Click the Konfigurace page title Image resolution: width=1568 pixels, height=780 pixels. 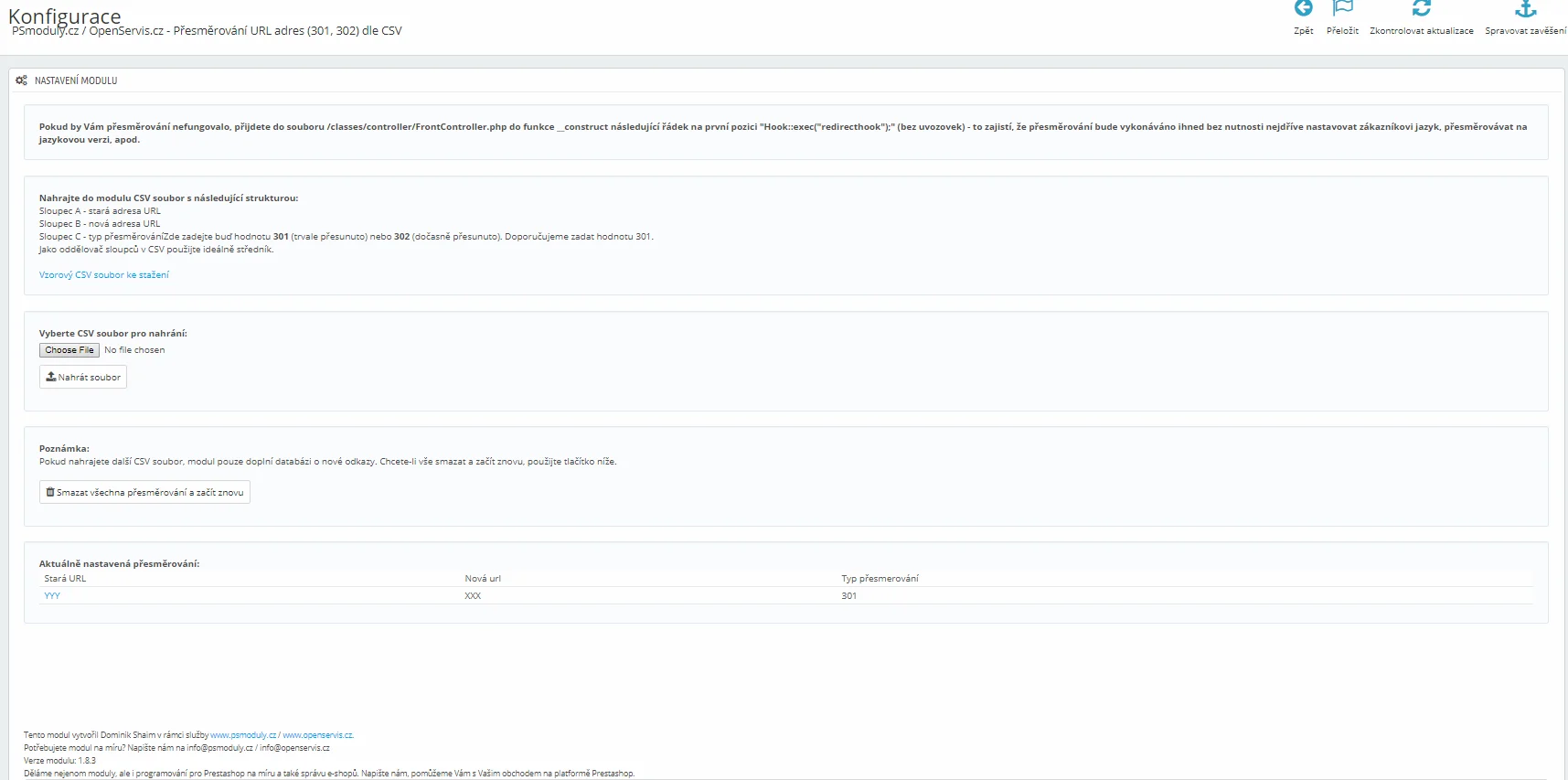click(64, 16)
